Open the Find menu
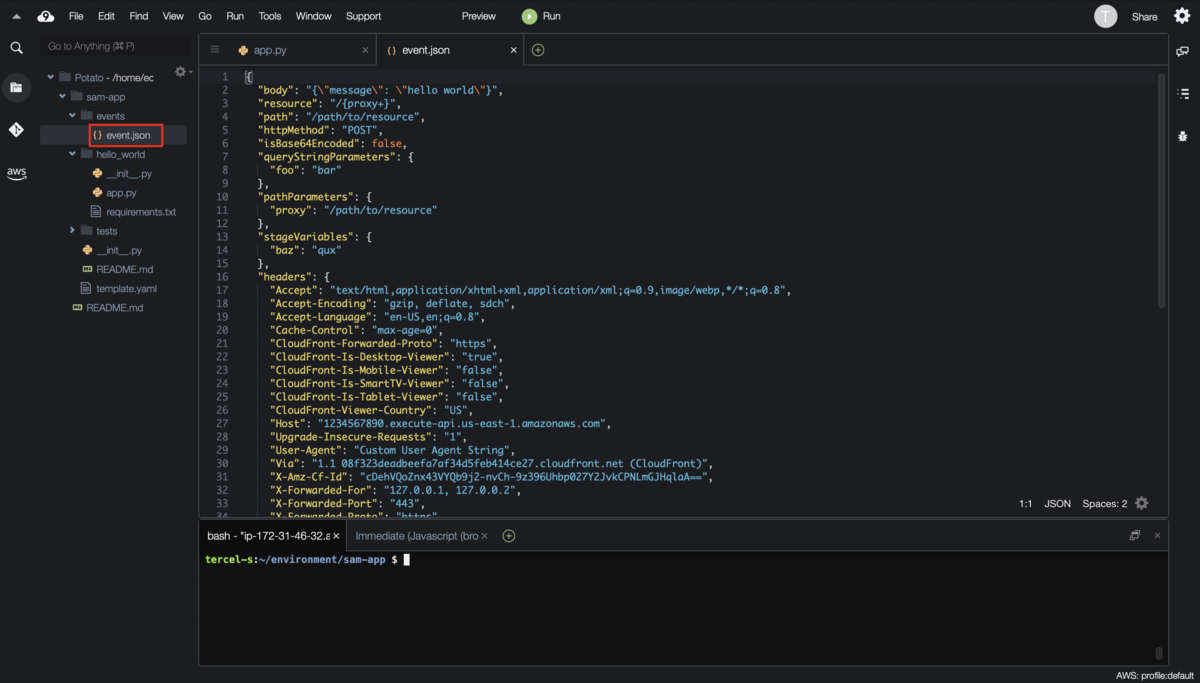 point(139,16)
